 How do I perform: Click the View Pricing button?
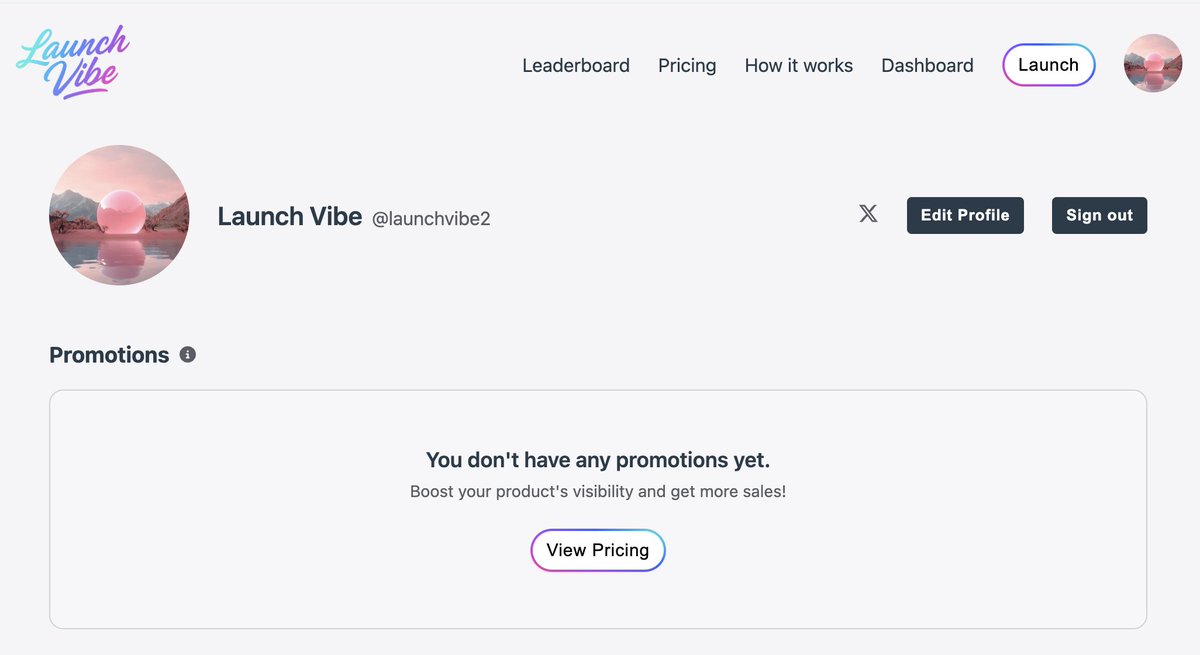[598, 550]
